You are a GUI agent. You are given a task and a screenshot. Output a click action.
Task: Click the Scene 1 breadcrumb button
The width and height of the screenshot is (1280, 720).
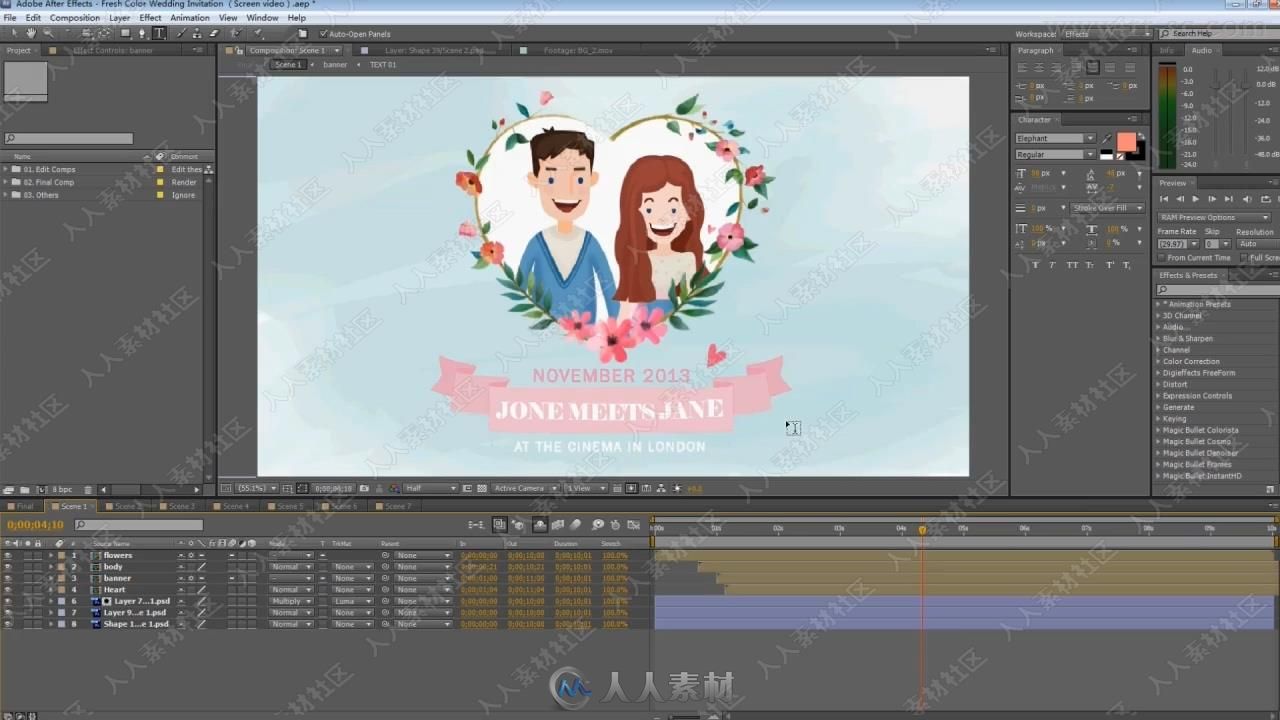(x=288, y=65)
